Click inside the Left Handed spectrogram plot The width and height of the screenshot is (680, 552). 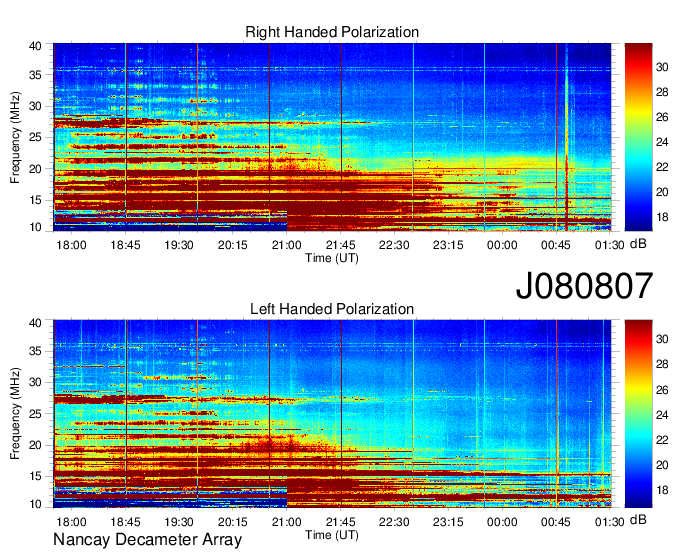tap(332, 414)
